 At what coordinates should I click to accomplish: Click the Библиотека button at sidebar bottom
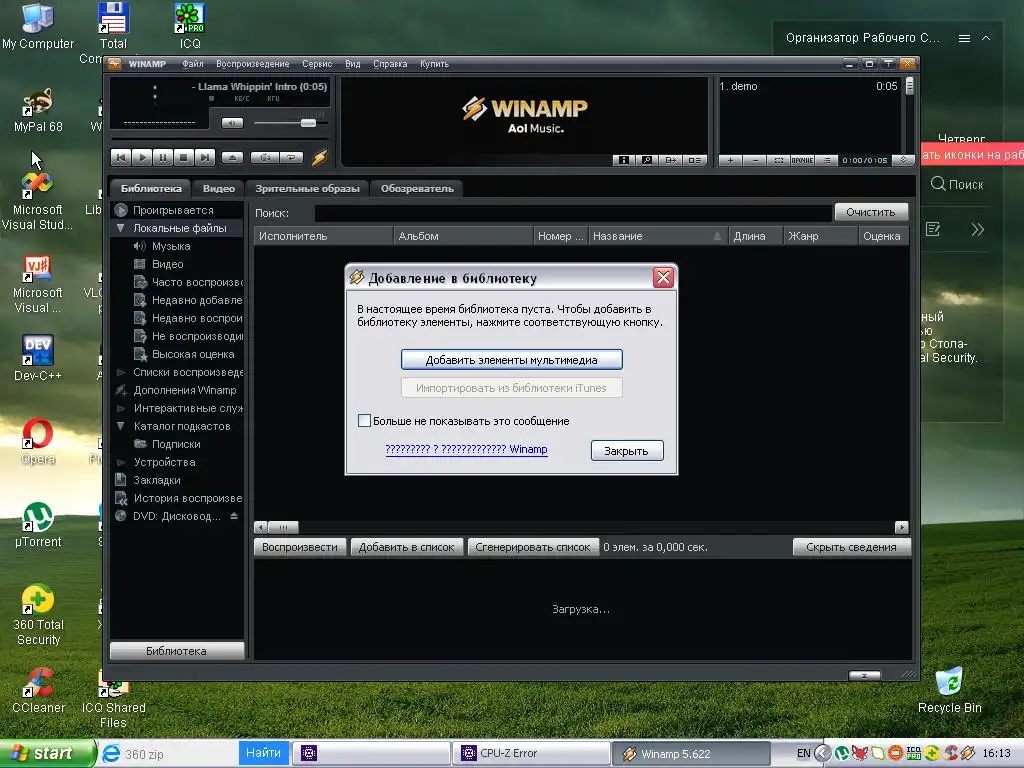click(x=176, y=651)
